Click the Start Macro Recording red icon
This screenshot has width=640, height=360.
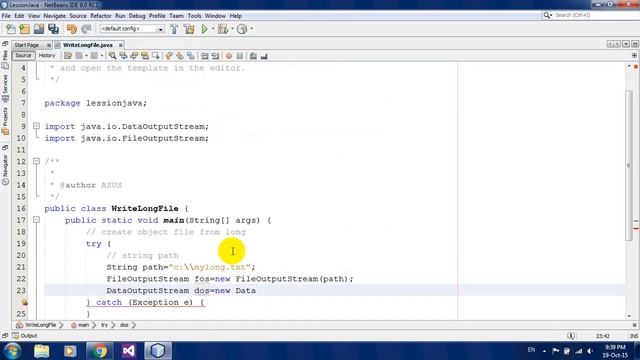click(229, 56)
